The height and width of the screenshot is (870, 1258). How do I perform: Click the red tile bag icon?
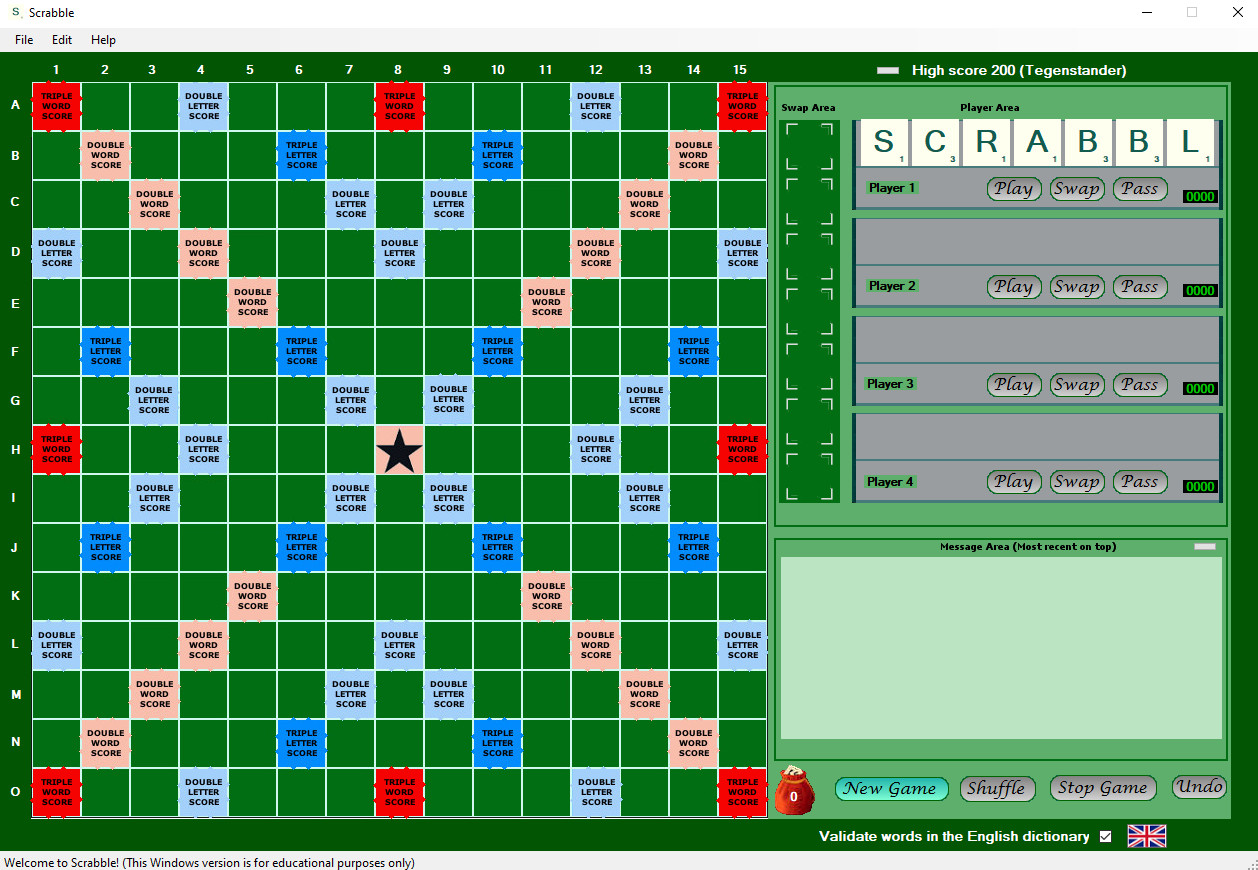click(x=794, y=790)
